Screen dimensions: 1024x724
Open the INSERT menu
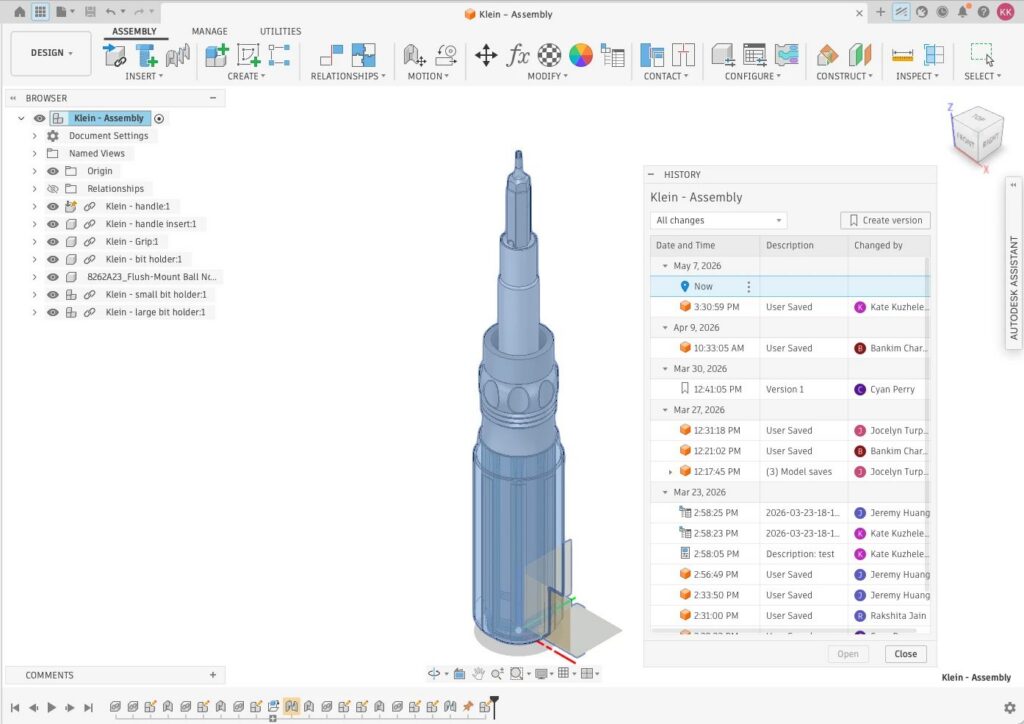pyautogui.click(x=144, y=76)
